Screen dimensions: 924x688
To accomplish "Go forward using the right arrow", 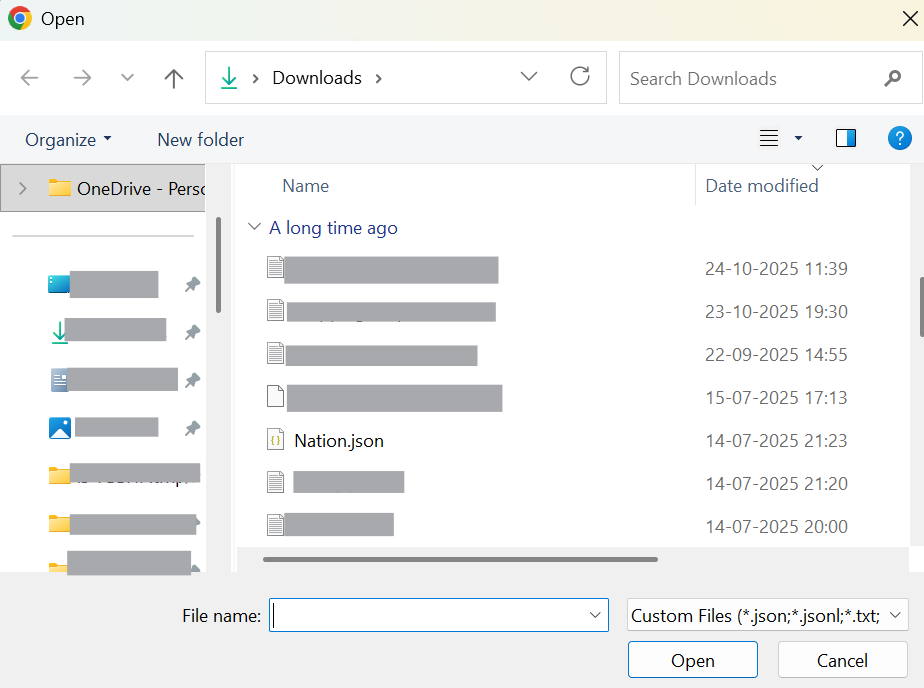I will point(82,78).
